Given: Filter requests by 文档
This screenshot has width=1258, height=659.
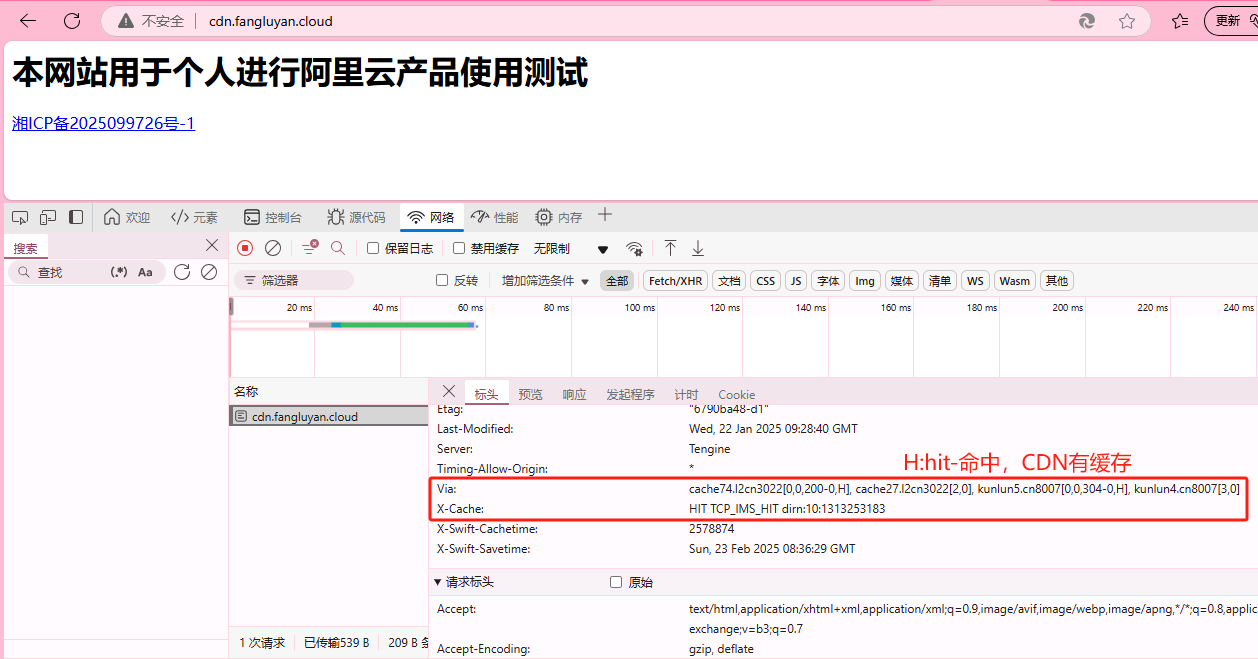Looking at the screenshot, I should coord(730,281).
